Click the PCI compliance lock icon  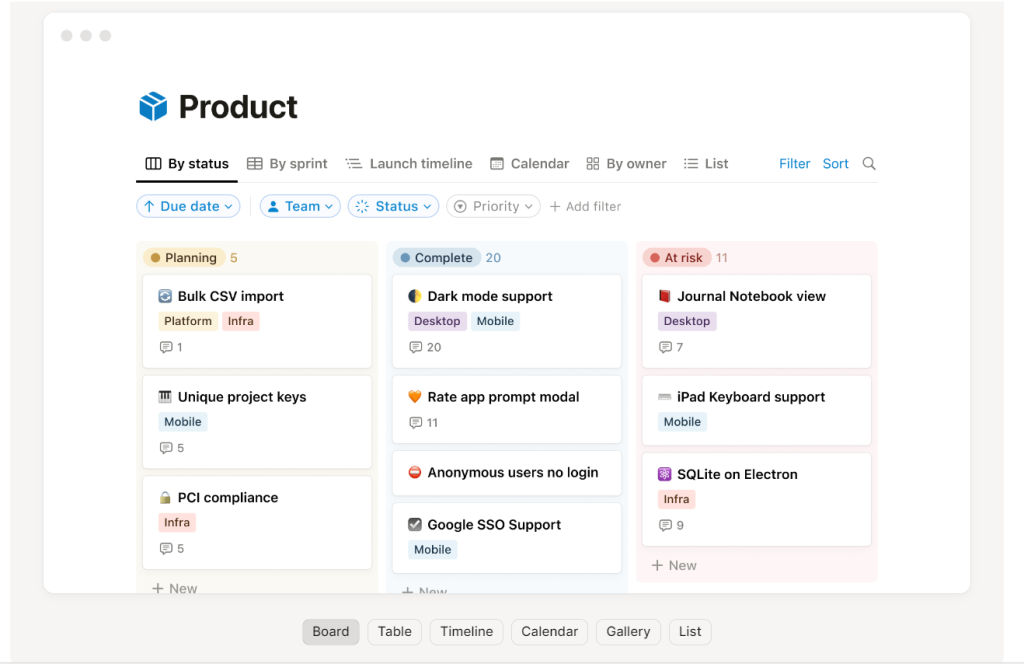pyautogui.click(x=165, y=497)
